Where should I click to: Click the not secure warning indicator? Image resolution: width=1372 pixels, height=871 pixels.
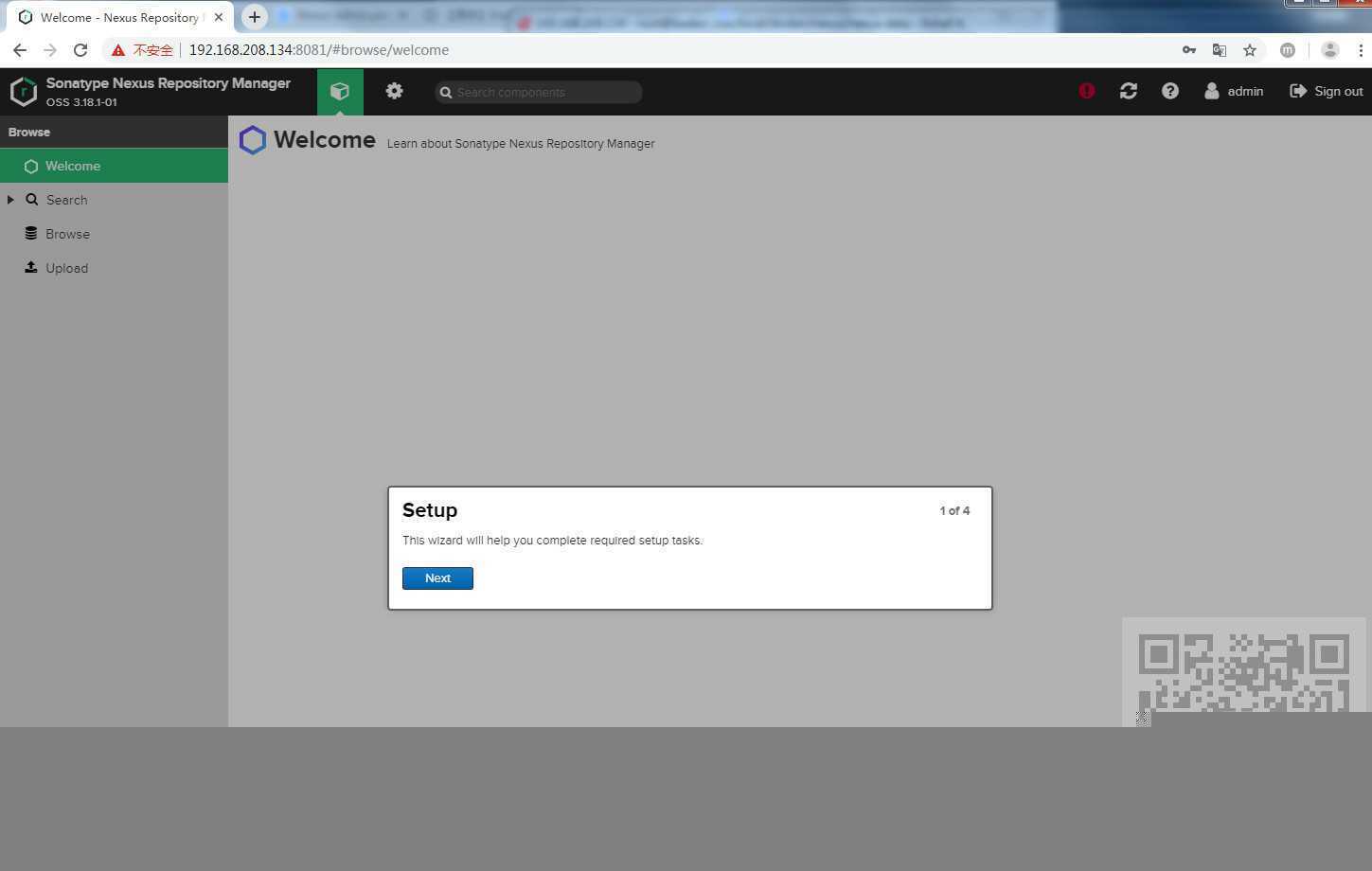pyautogui.click(x=143, y=50)
